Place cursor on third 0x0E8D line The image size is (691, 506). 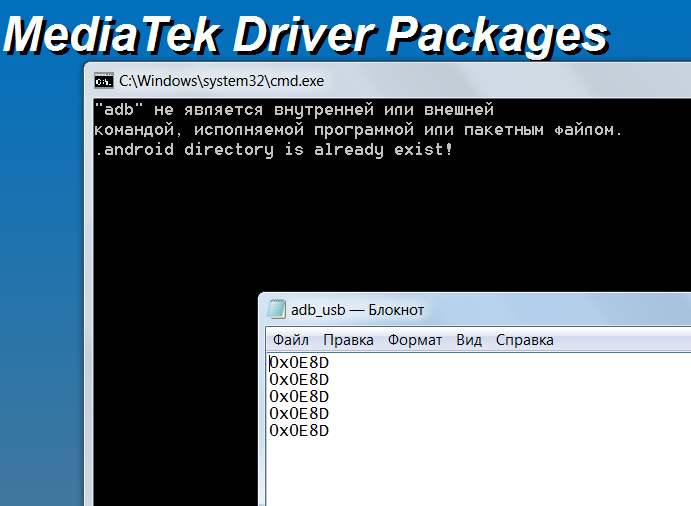point(299,397)
